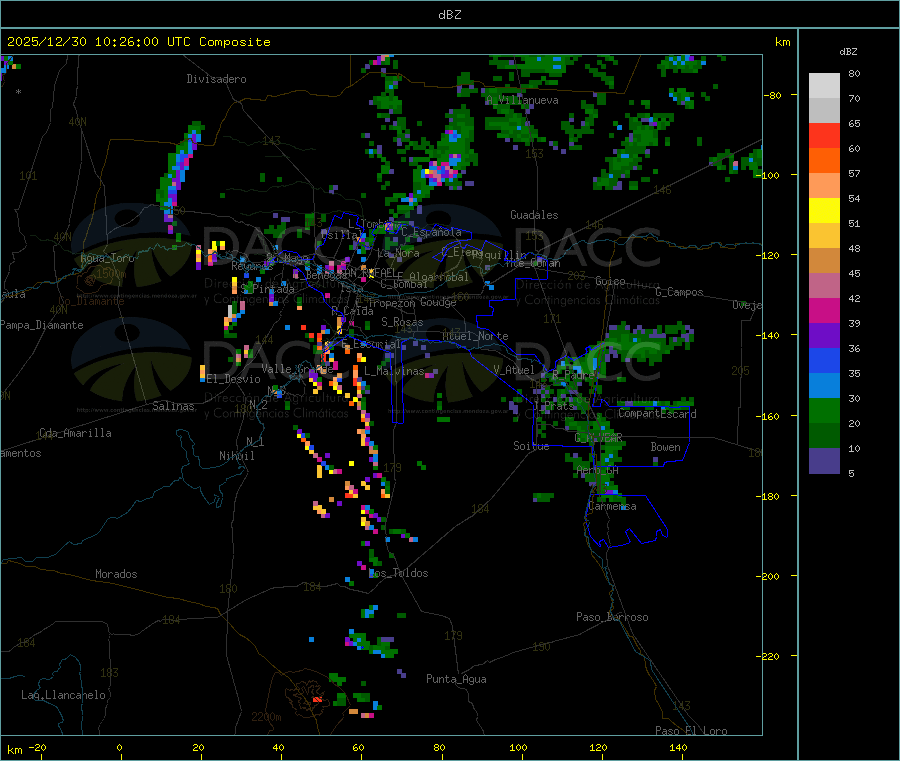Click the A_Villanueva map label
This screenshot has height=761, width=900.
[x=522, y=100]
